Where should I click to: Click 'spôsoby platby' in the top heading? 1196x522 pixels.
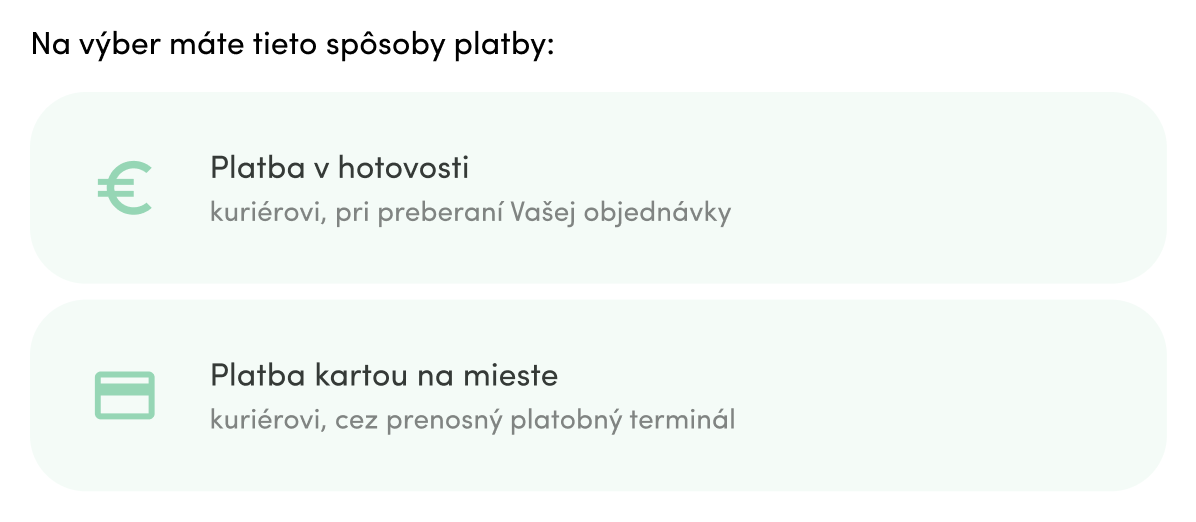point(440,44)
